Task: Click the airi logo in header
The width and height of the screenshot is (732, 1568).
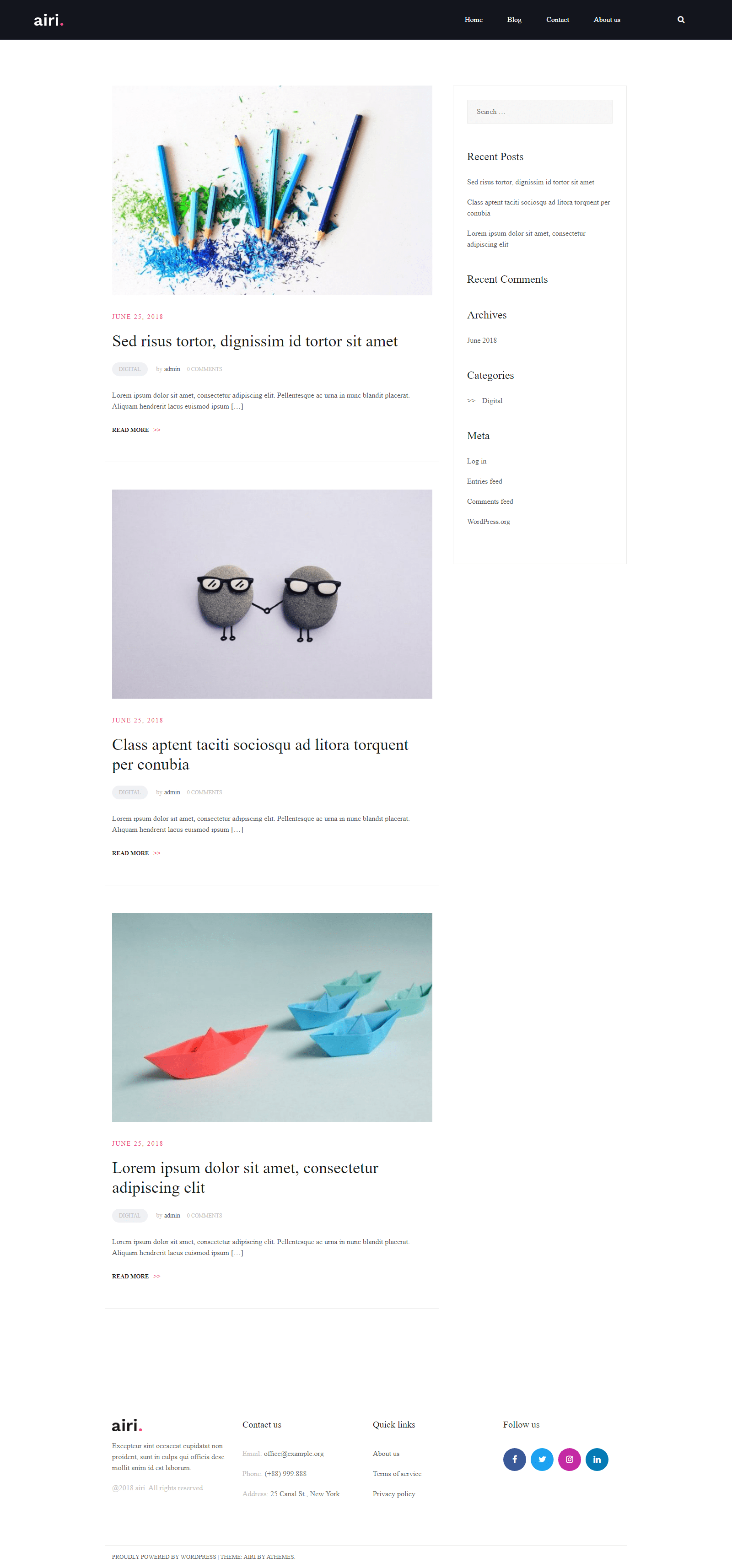Action: click(48, 20)
